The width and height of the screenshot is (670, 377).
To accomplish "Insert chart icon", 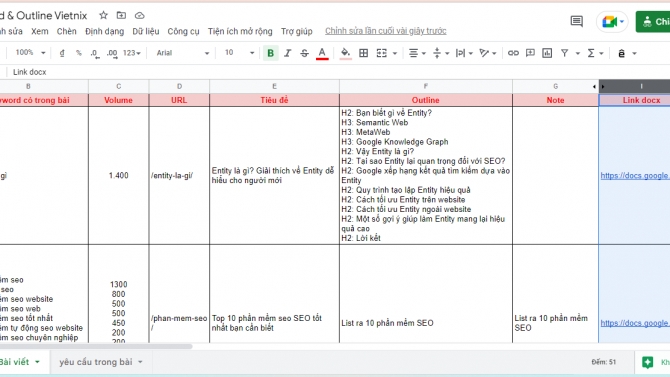I will point(547,53).
